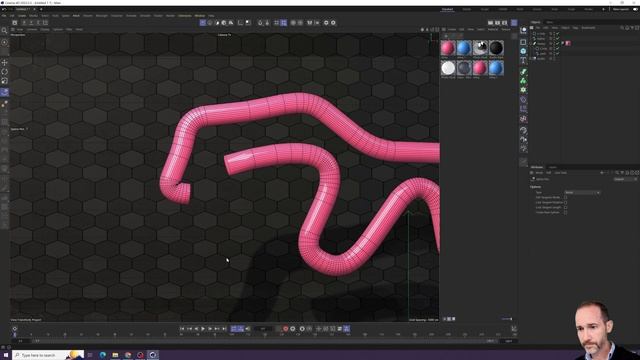Click the green gear generator icon
The width and height of the screenshot is (640, 360).
pyautogui.click(x=523, y=90)
